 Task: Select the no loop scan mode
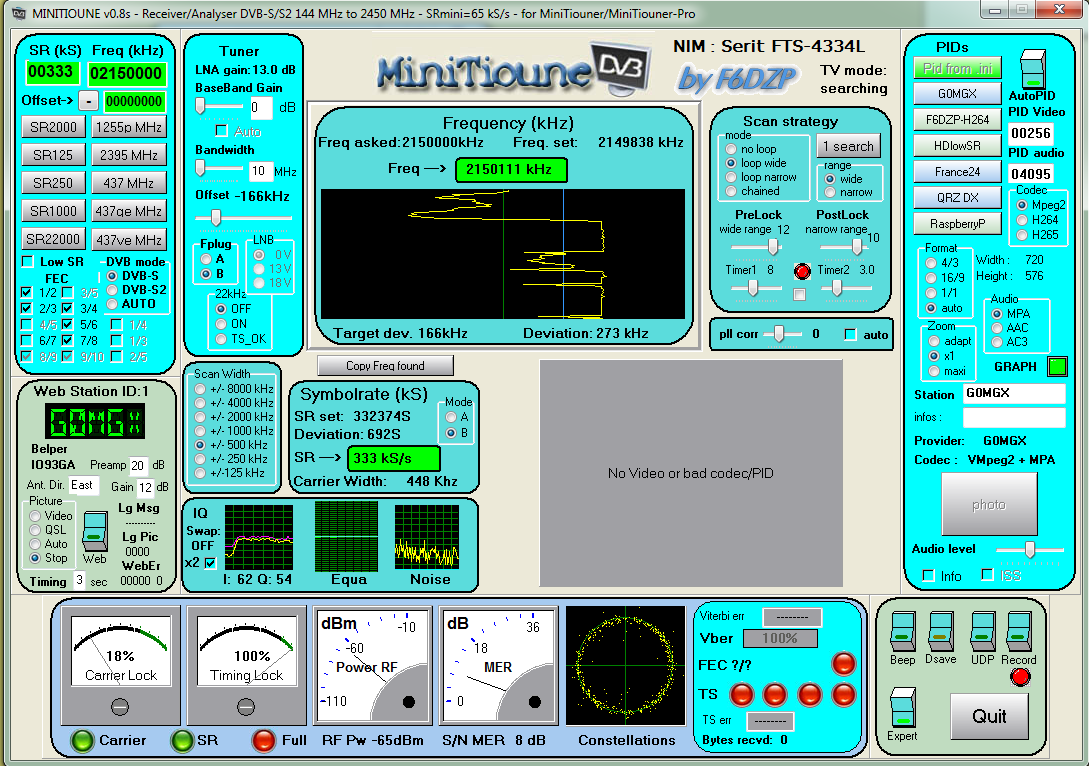point(731,149)
